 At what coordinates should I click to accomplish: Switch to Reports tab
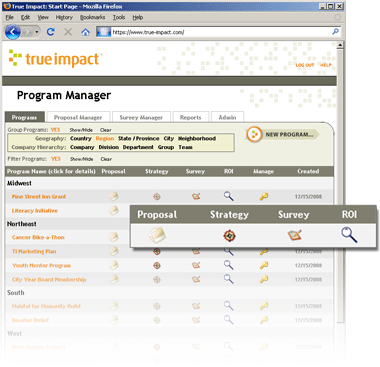191,117
